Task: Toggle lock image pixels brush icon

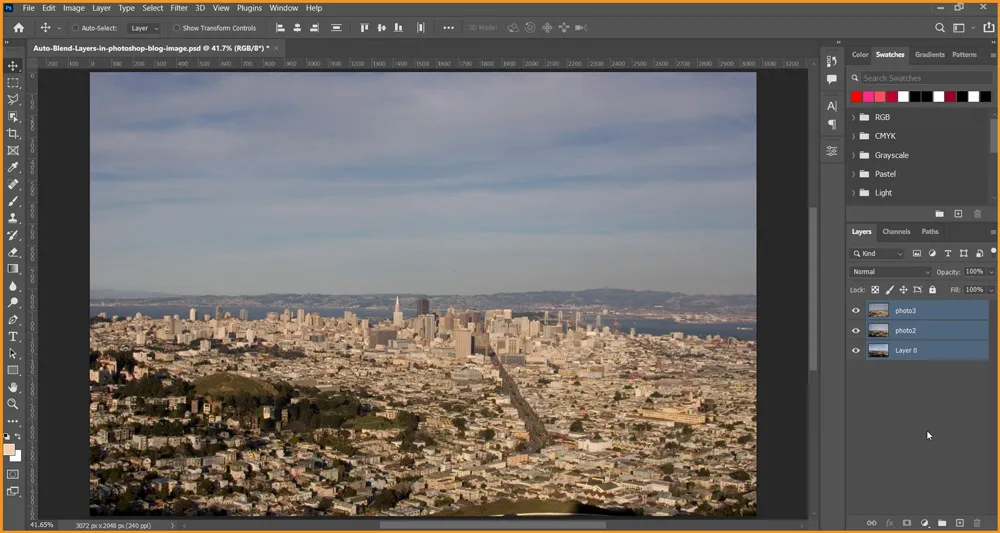Action: coord(890,289)
